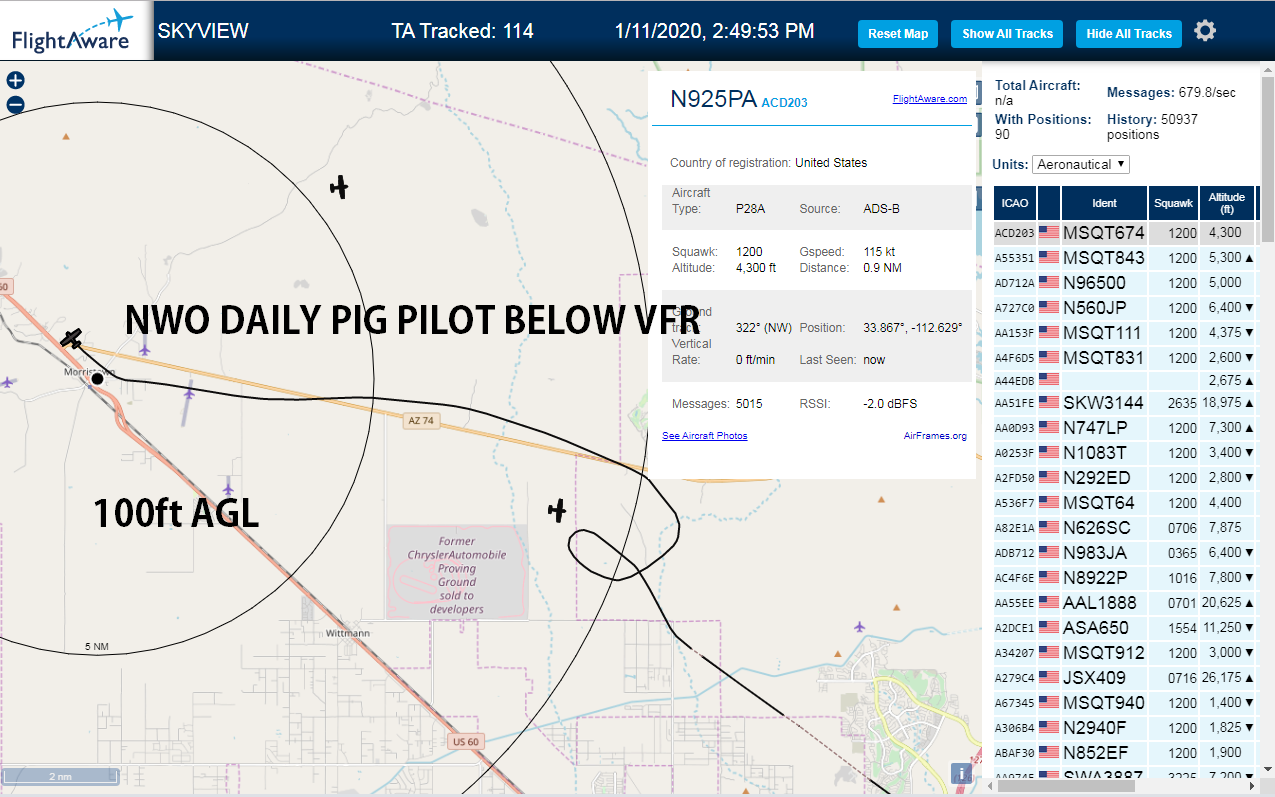This screenshot has width=1275, height=797.
Task: Sort table by Altitude (ft) column header
Action: point(1226,203)
